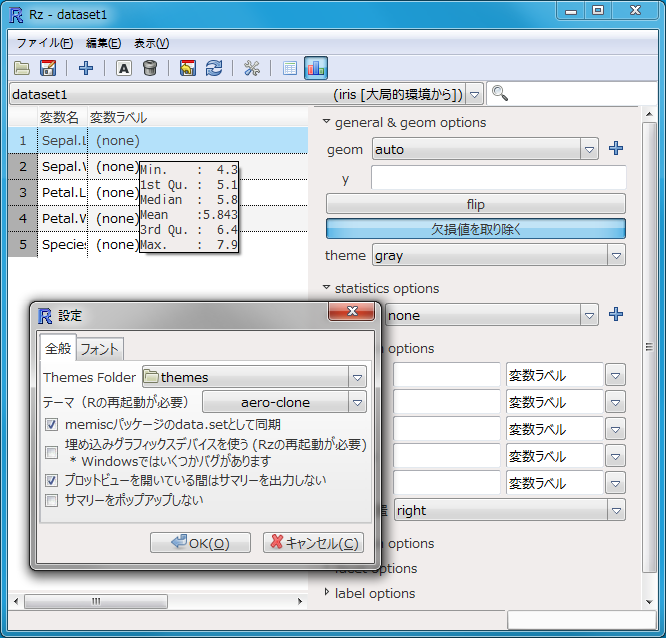
Task: Open the dataset1 selector dropdown
Action: pos(474,94)
